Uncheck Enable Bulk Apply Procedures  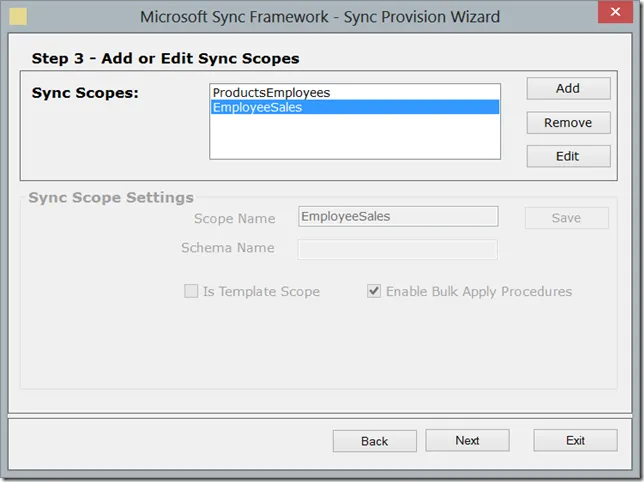374,292
